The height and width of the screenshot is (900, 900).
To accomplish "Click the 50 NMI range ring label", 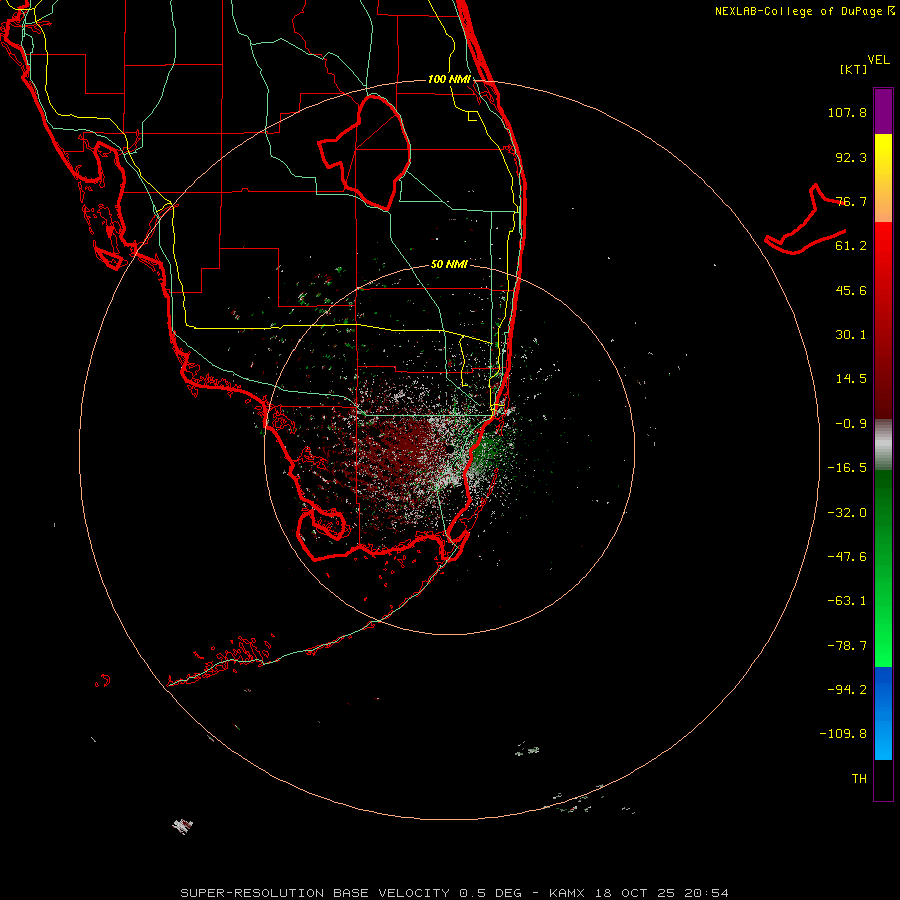I will tap(449, 264).
